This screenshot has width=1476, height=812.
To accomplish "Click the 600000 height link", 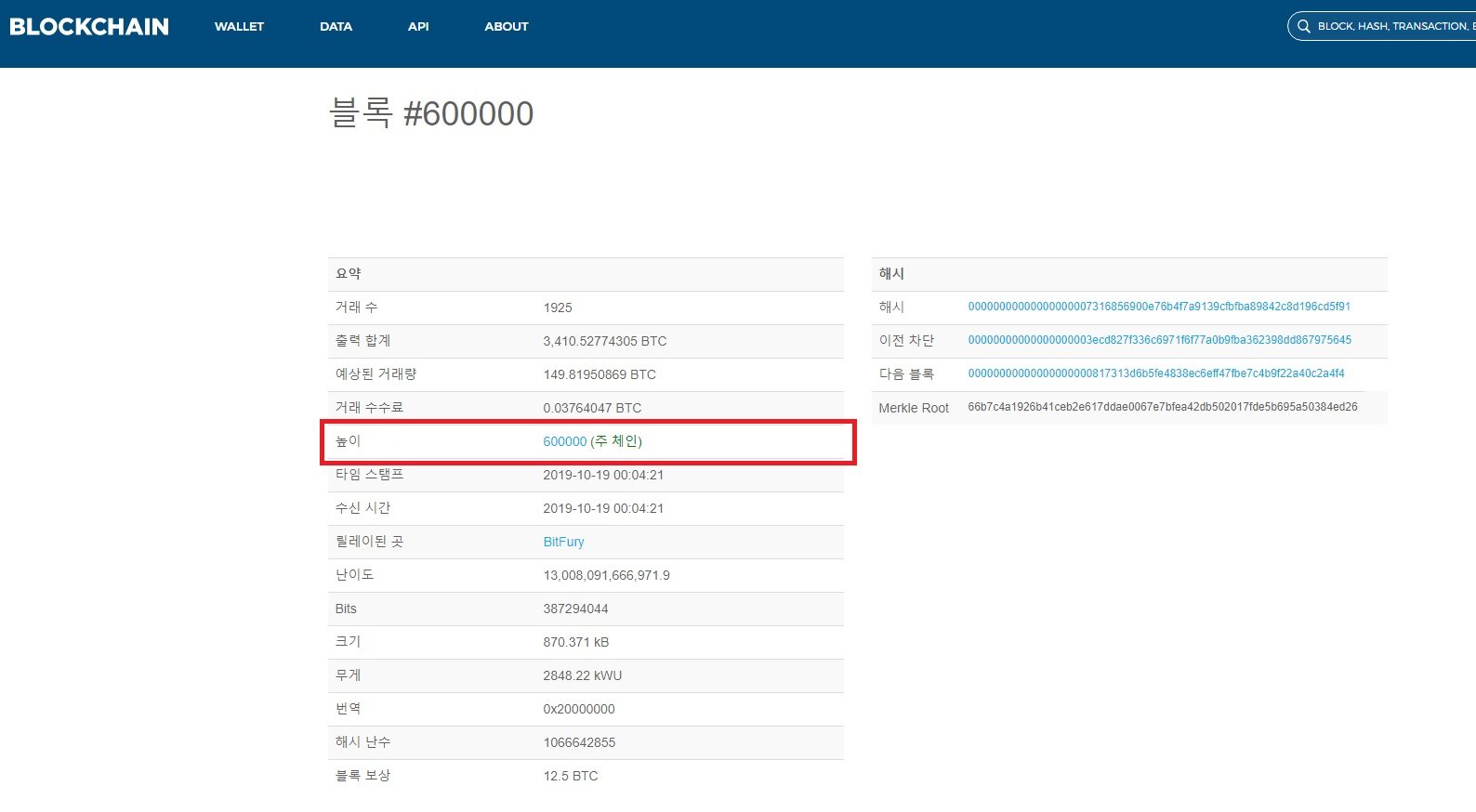I will point(564,441).
